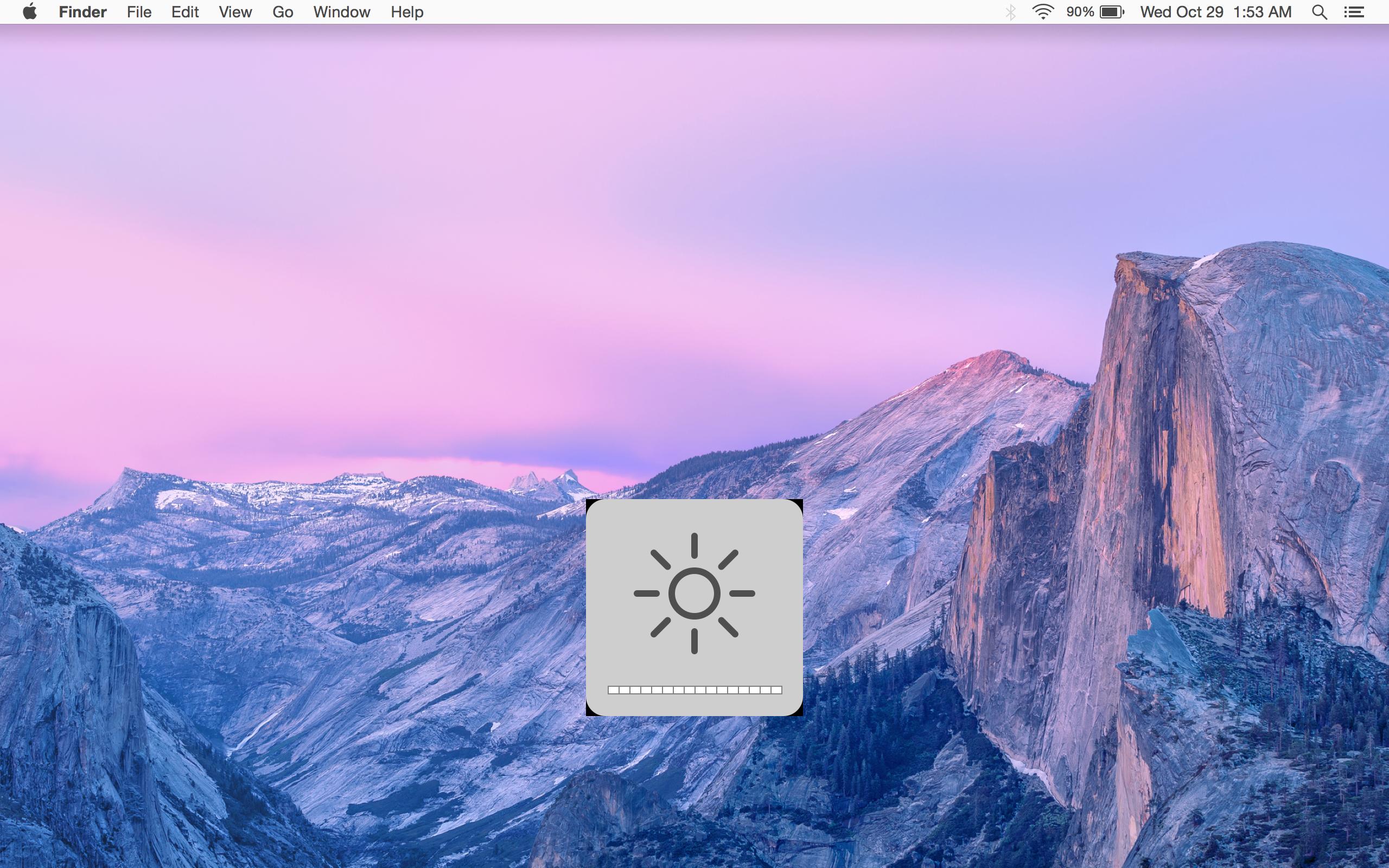Viewport: 1389px width, 868px height.
Task: Open Spotlight search magnifying glass
Action: tap(1320, 12)
